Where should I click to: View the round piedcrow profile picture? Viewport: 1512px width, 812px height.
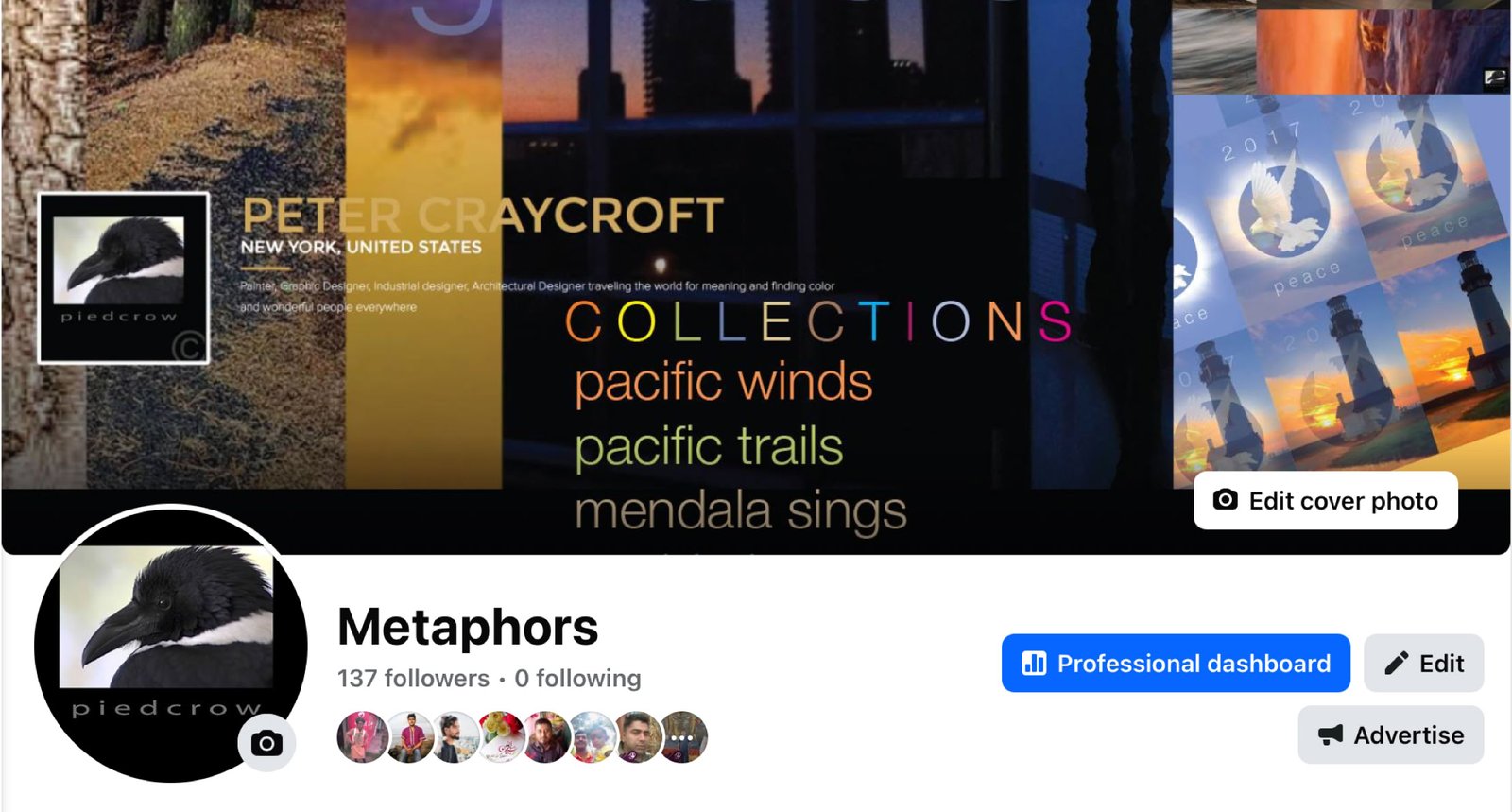coord(171,646)
